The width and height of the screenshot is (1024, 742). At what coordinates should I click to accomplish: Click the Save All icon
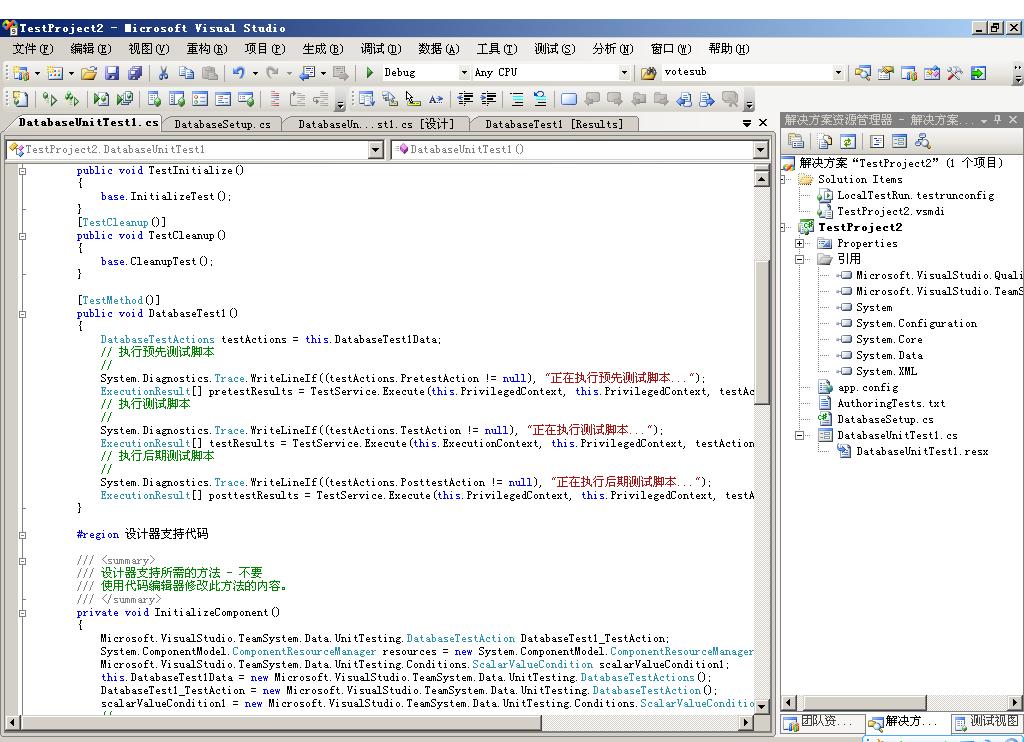click(x=135, y=73)
